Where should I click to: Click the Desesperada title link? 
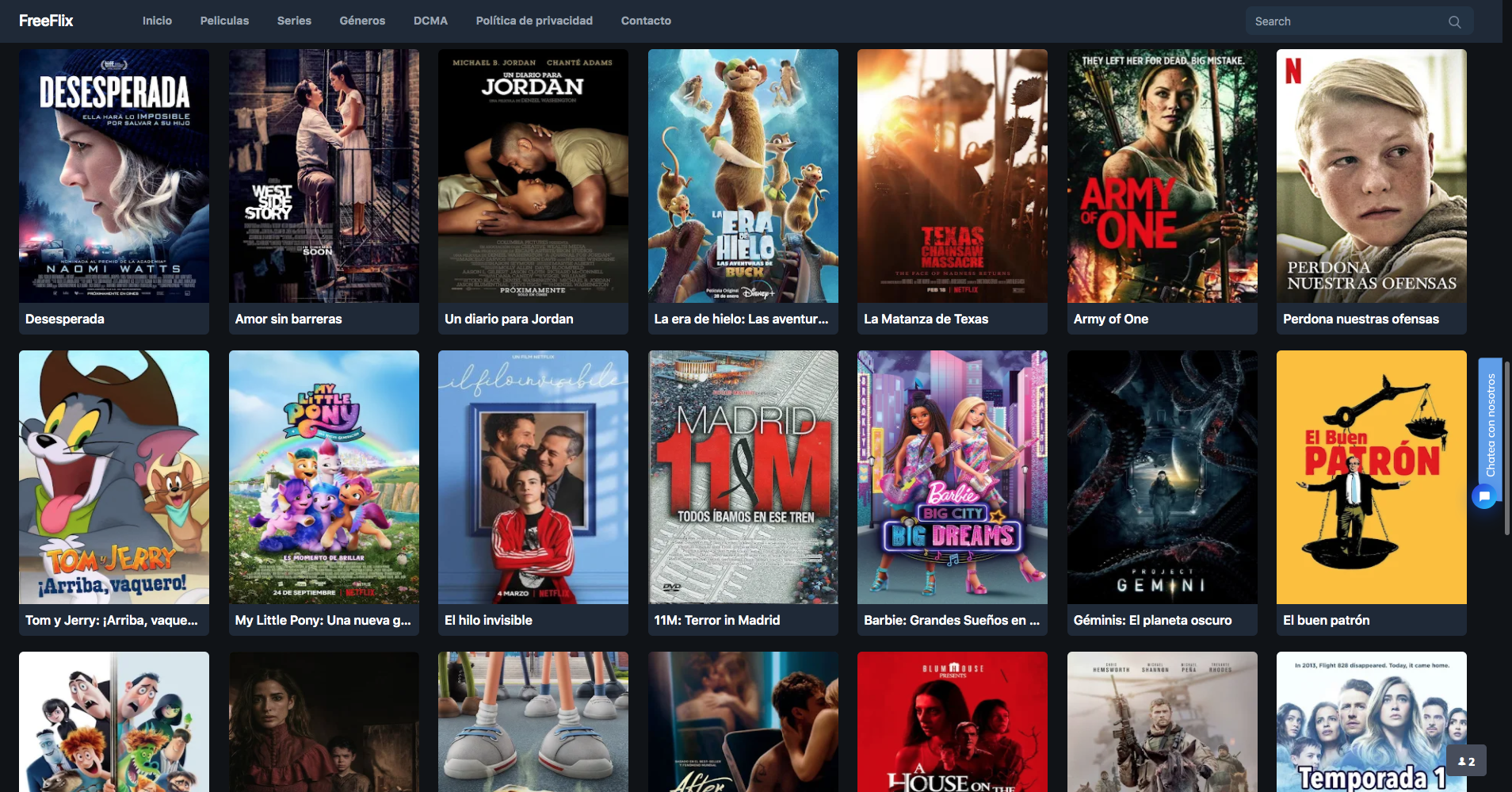(x=65, y=319)
